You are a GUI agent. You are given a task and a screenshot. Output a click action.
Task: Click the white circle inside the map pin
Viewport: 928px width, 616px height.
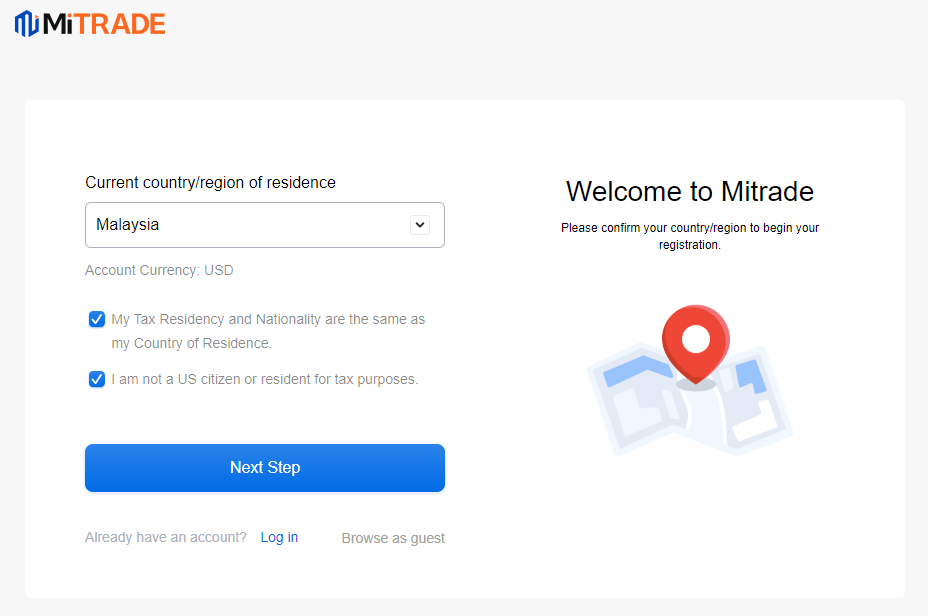(696, 339)
